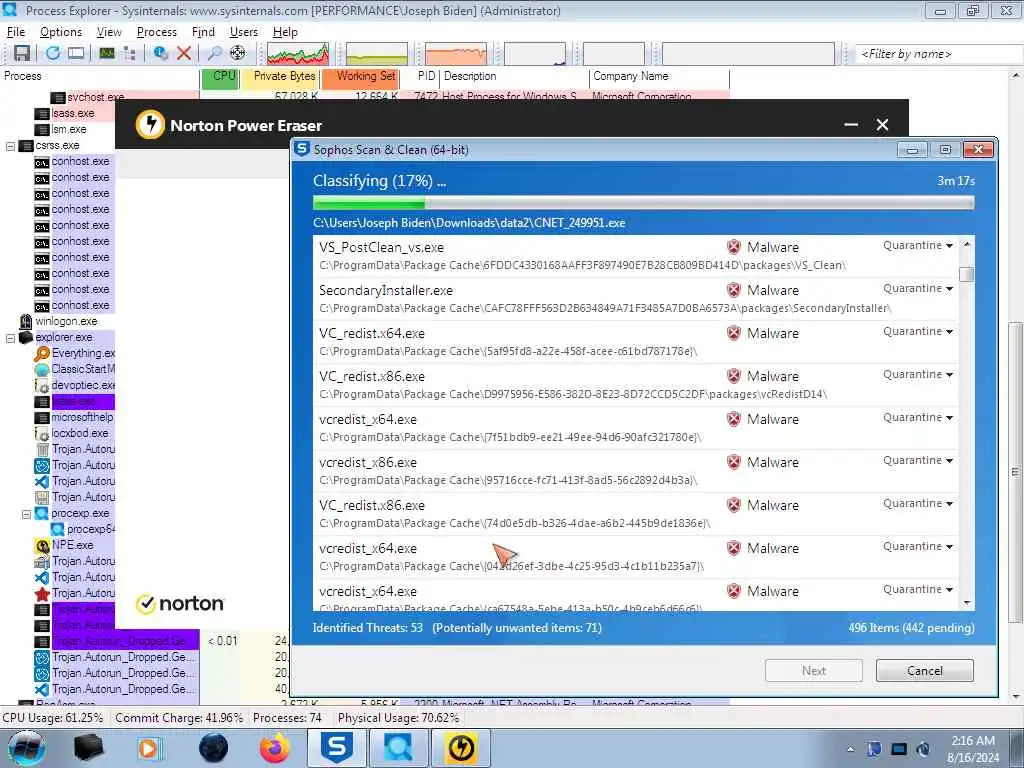This screenshot has height=768, width=1024.
Task: Click the winlogon.exe process icon
Action: click(26, 321)
